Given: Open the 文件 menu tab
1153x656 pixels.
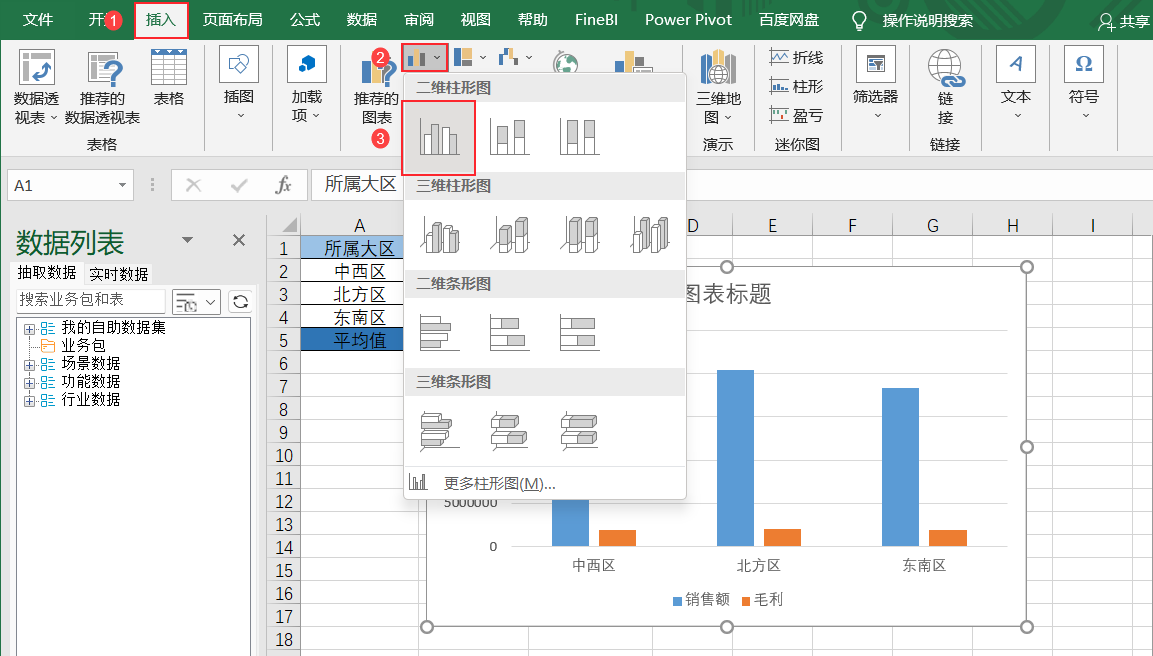Looking at the screenshot, I should tap(38, 20).
